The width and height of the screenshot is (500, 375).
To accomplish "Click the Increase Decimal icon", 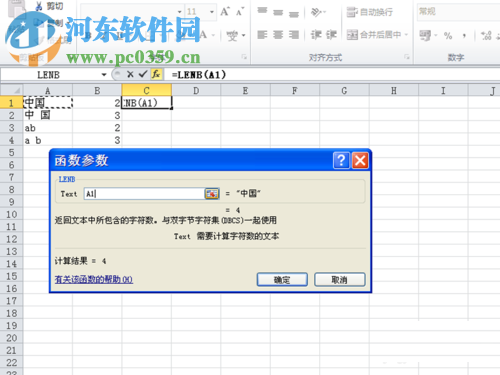I will pos(486,35).
